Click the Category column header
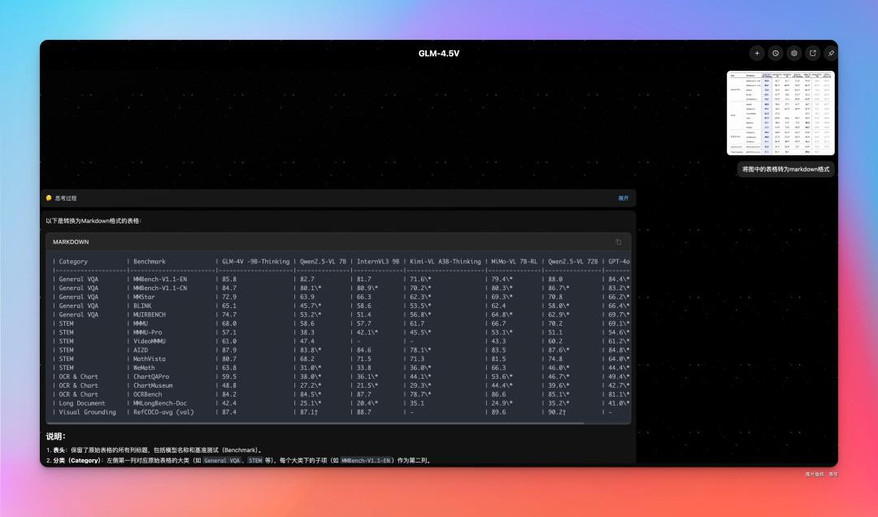 (x=73, y=262)
